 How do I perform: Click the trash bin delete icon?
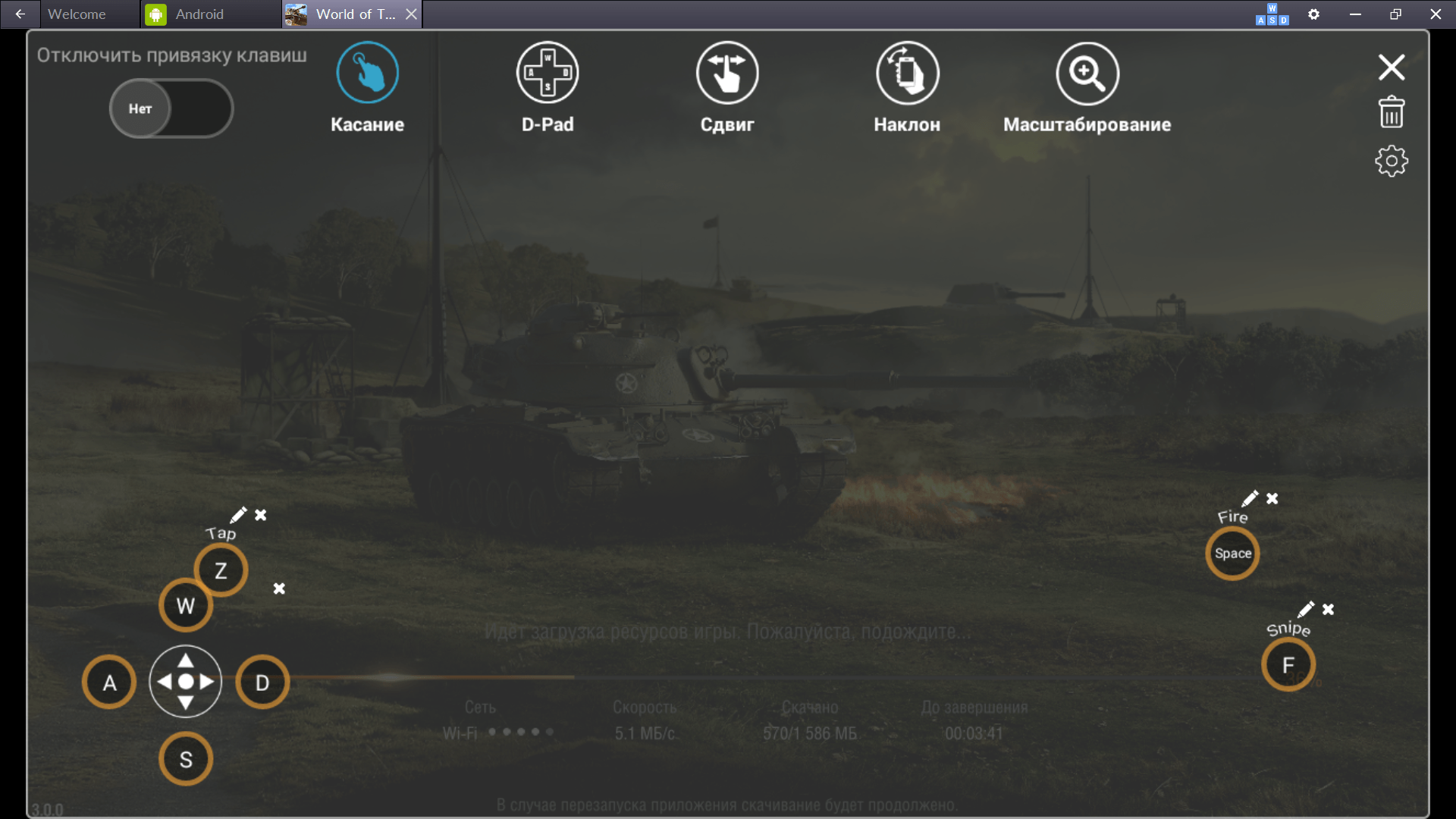(x=1391, y=112)
